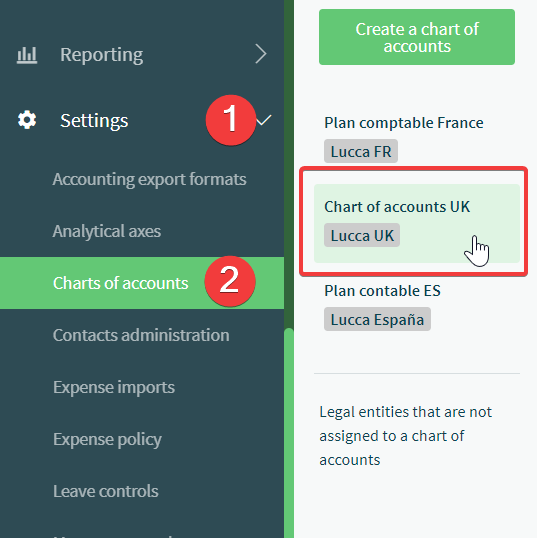Click the Settings gear icon
Screen dimensions: 537x538
27,120
